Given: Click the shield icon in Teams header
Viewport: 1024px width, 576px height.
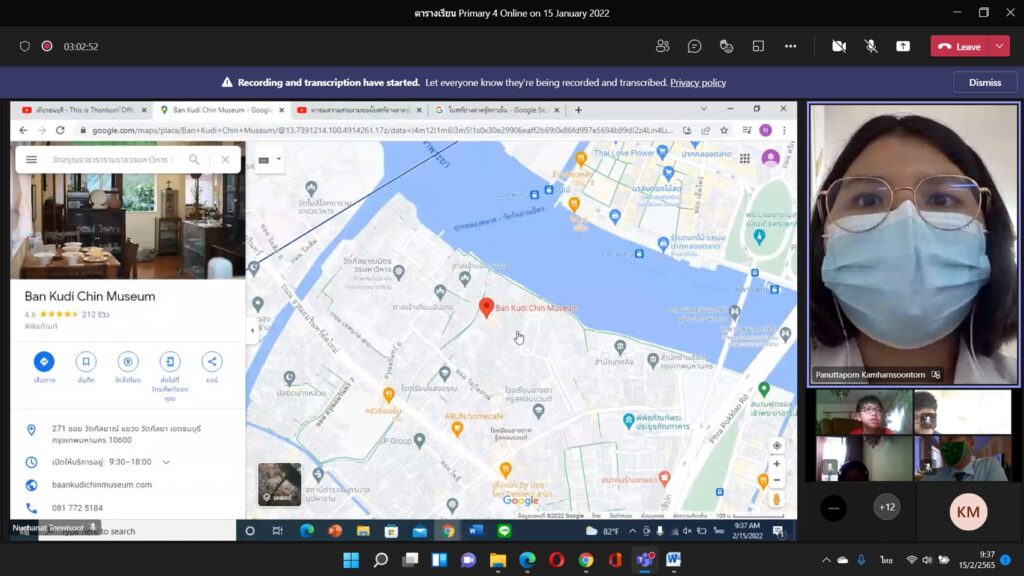Looking at the screenshot, I should 25,46.
